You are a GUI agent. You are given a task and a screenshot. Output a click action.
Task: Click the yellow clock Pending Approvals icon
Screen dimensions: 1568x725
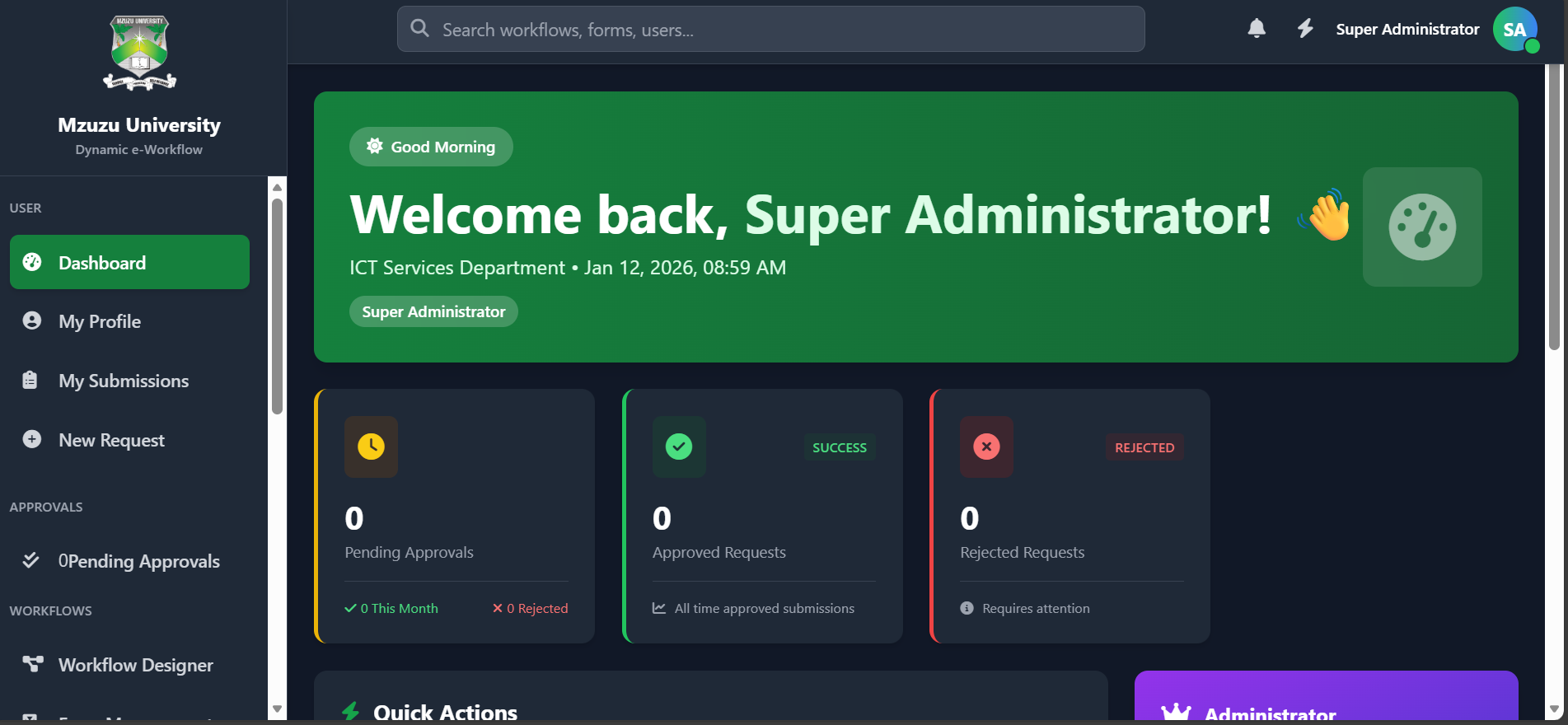pos(371,447)
